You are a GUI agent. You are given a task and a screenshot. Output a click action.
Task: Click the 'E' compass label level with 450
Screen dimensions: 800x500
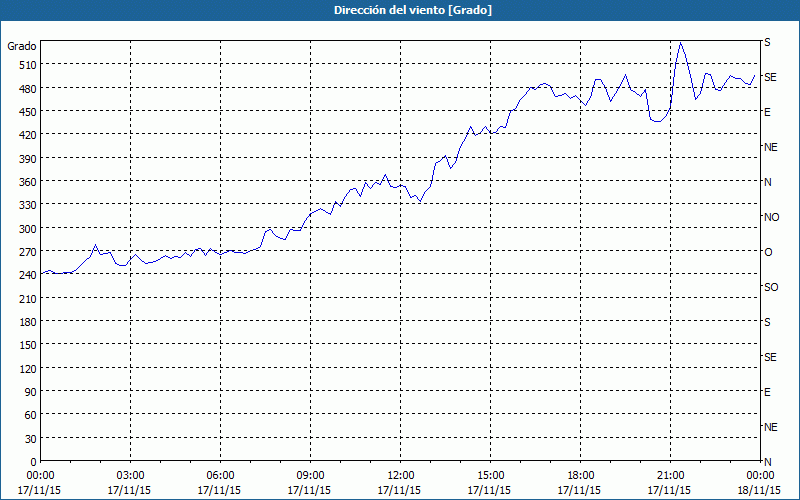pyautogui.click(x=767, y=112)
